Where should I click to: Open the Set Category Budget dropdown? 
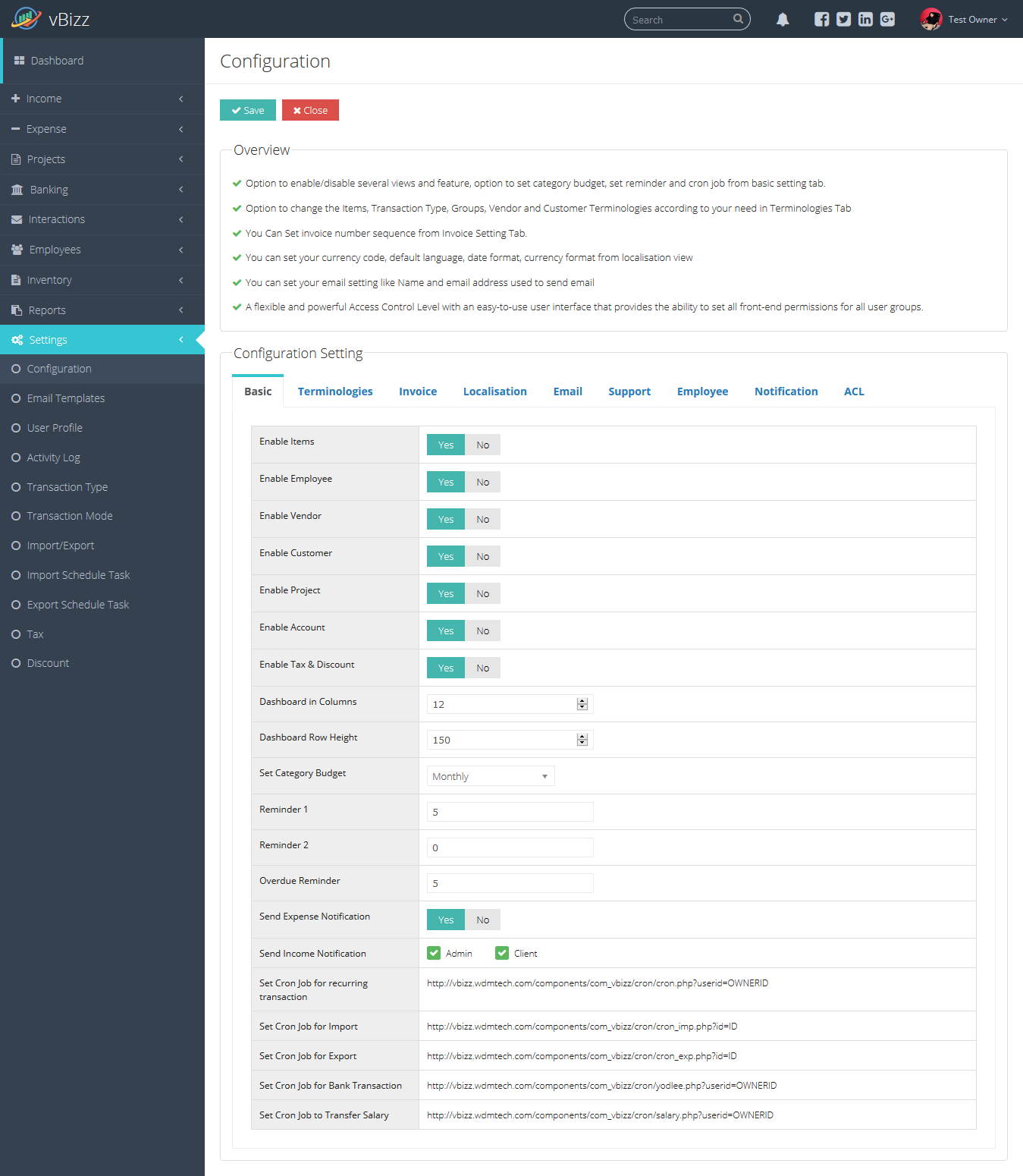click(490, 776)
